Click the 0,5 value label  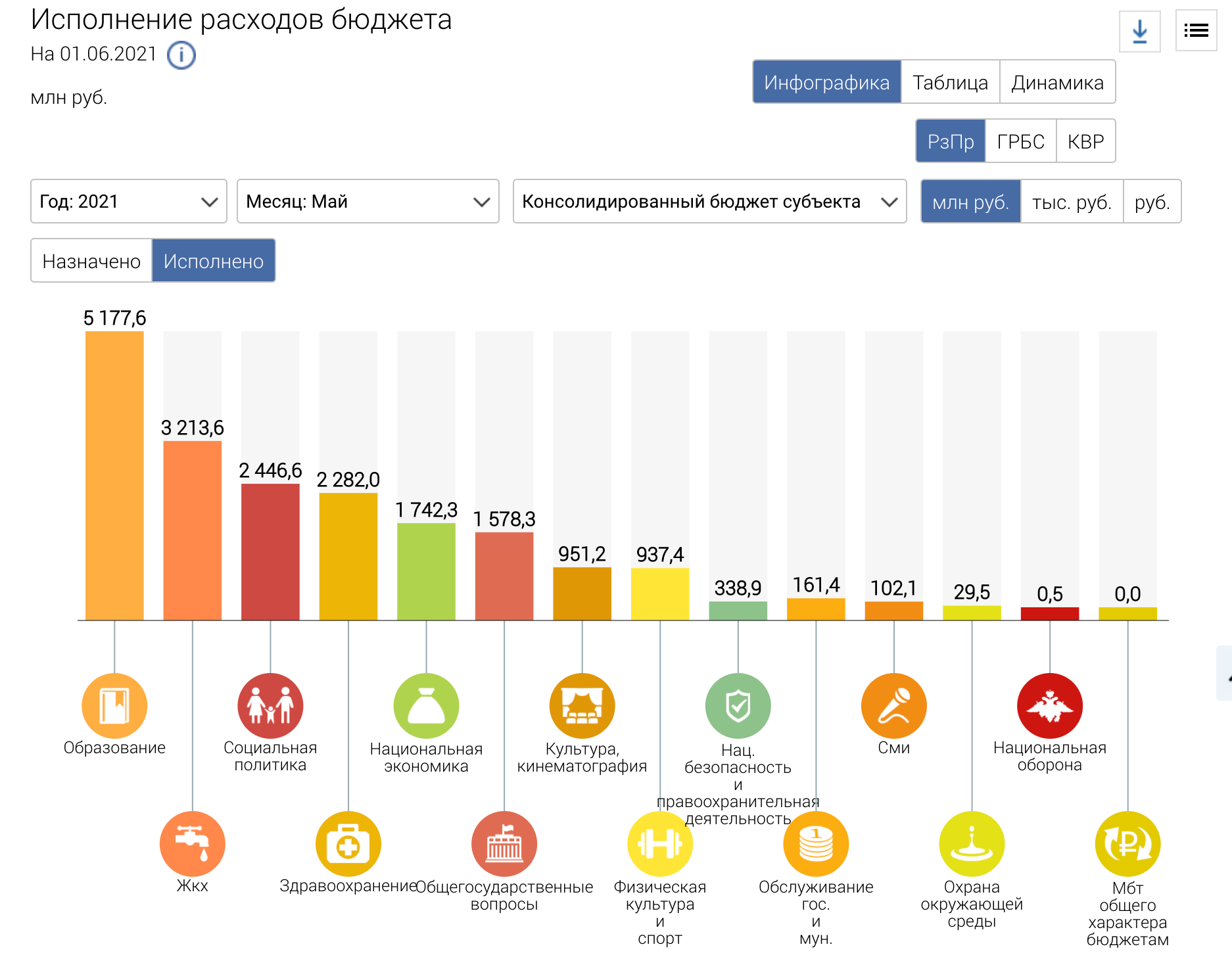1050,594
